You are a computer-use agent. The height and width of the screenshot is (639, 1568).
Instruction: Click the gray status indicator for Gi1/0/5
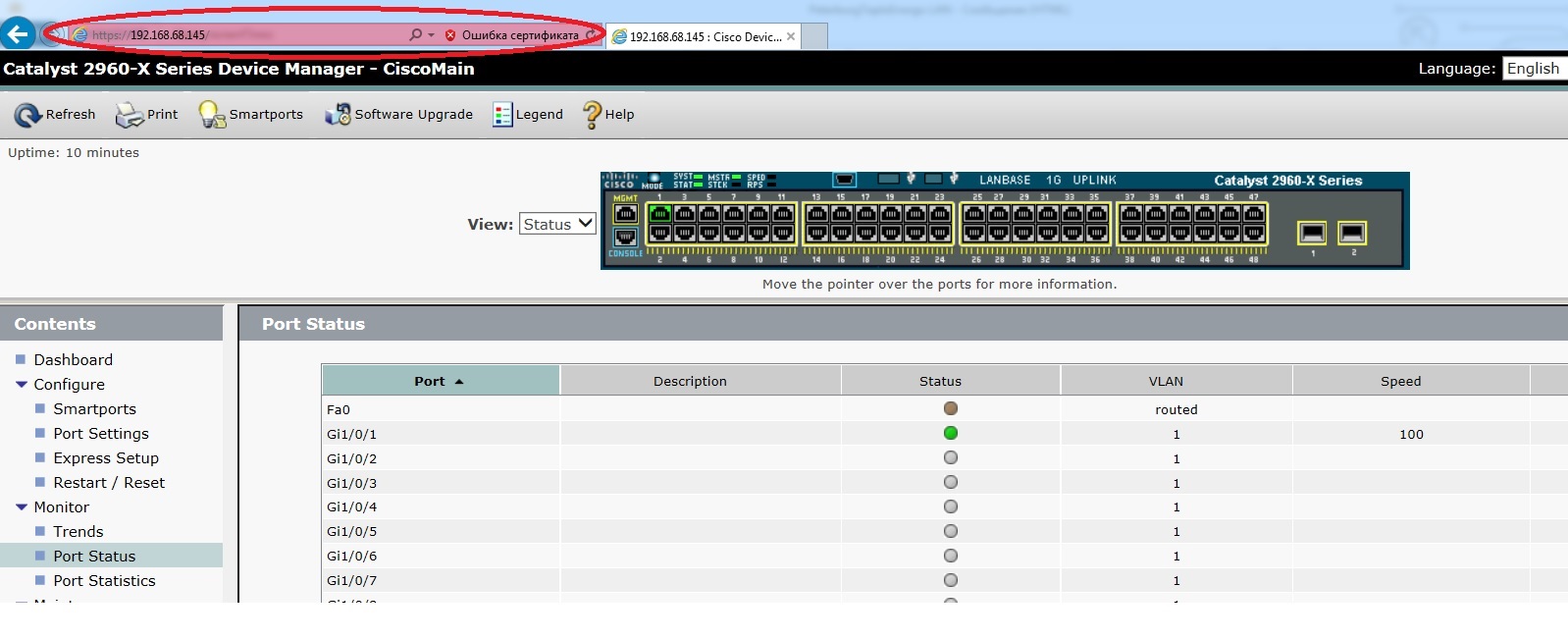click(951, 531)
